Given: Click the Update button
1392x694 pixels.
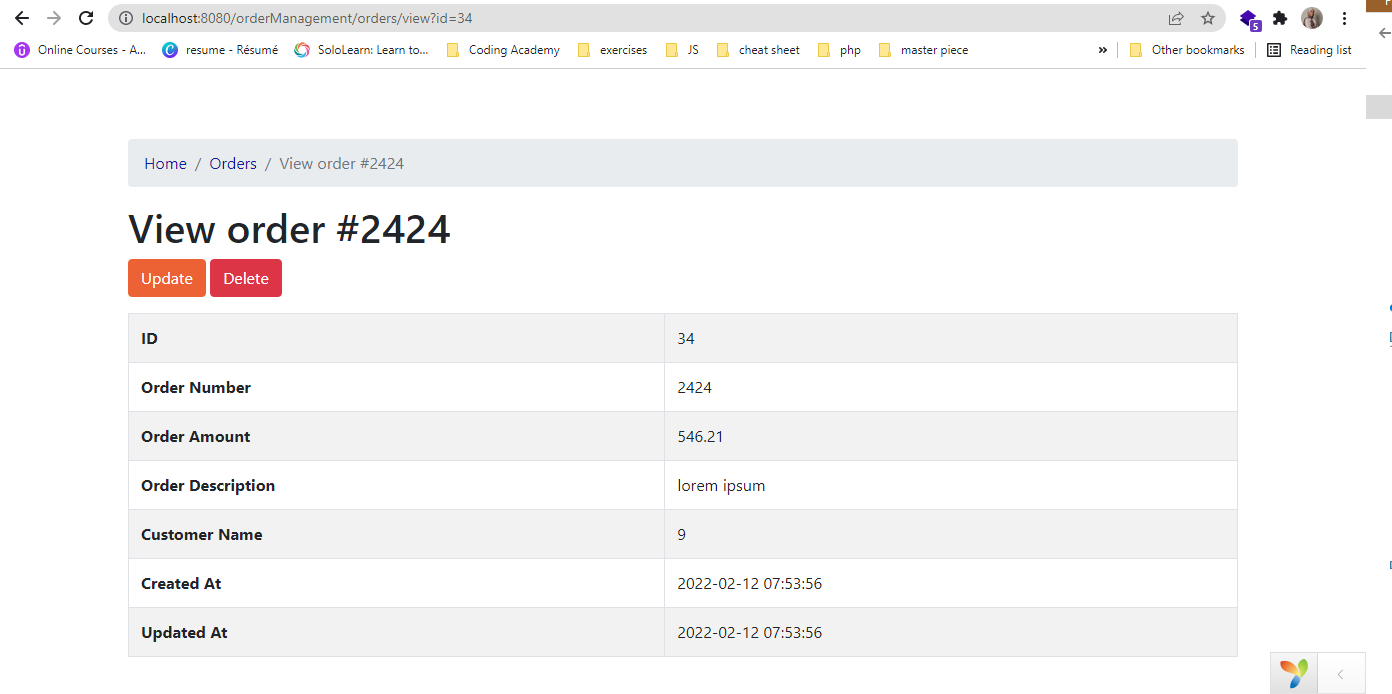Looking at the screenshot, I should coord(166,278).
